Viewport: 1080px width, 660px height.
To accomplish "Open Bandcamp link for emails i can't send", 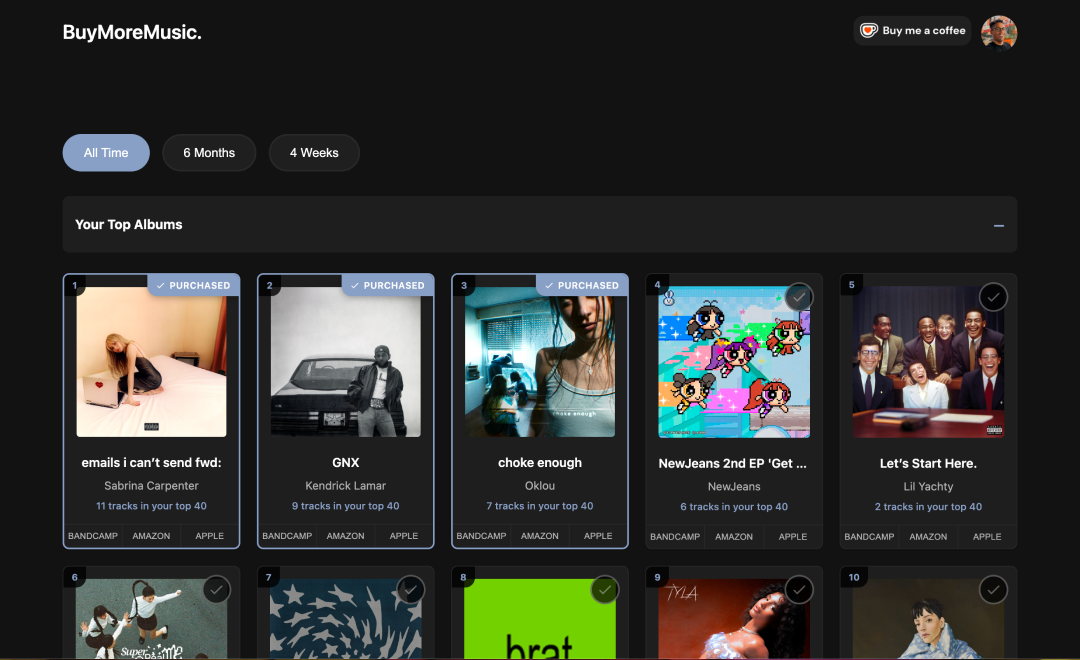I will (x=93, y=536).
